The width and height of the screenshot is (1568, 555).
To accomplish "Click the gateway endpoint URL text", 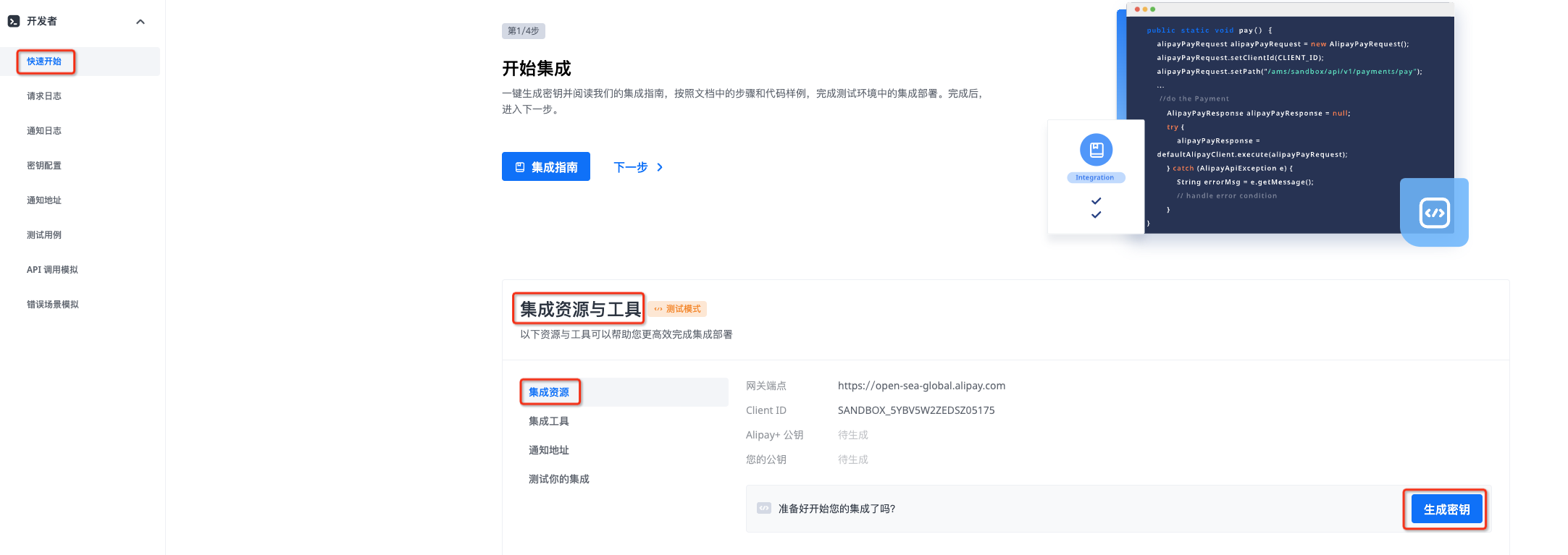I will coord(921,386).
